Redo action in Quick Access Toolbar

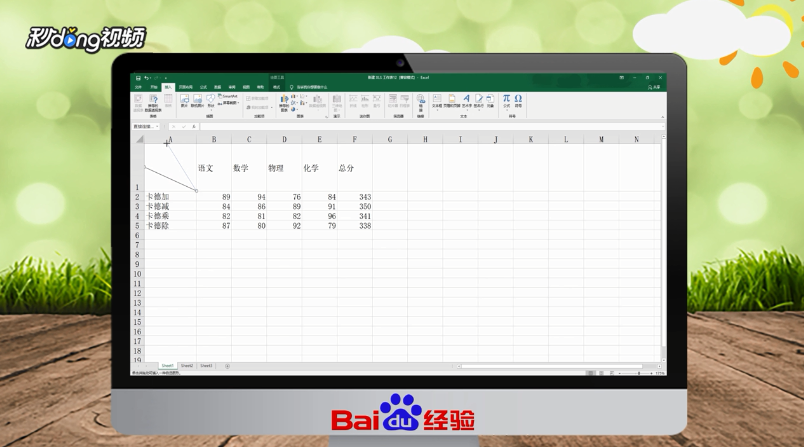point(156,78)
